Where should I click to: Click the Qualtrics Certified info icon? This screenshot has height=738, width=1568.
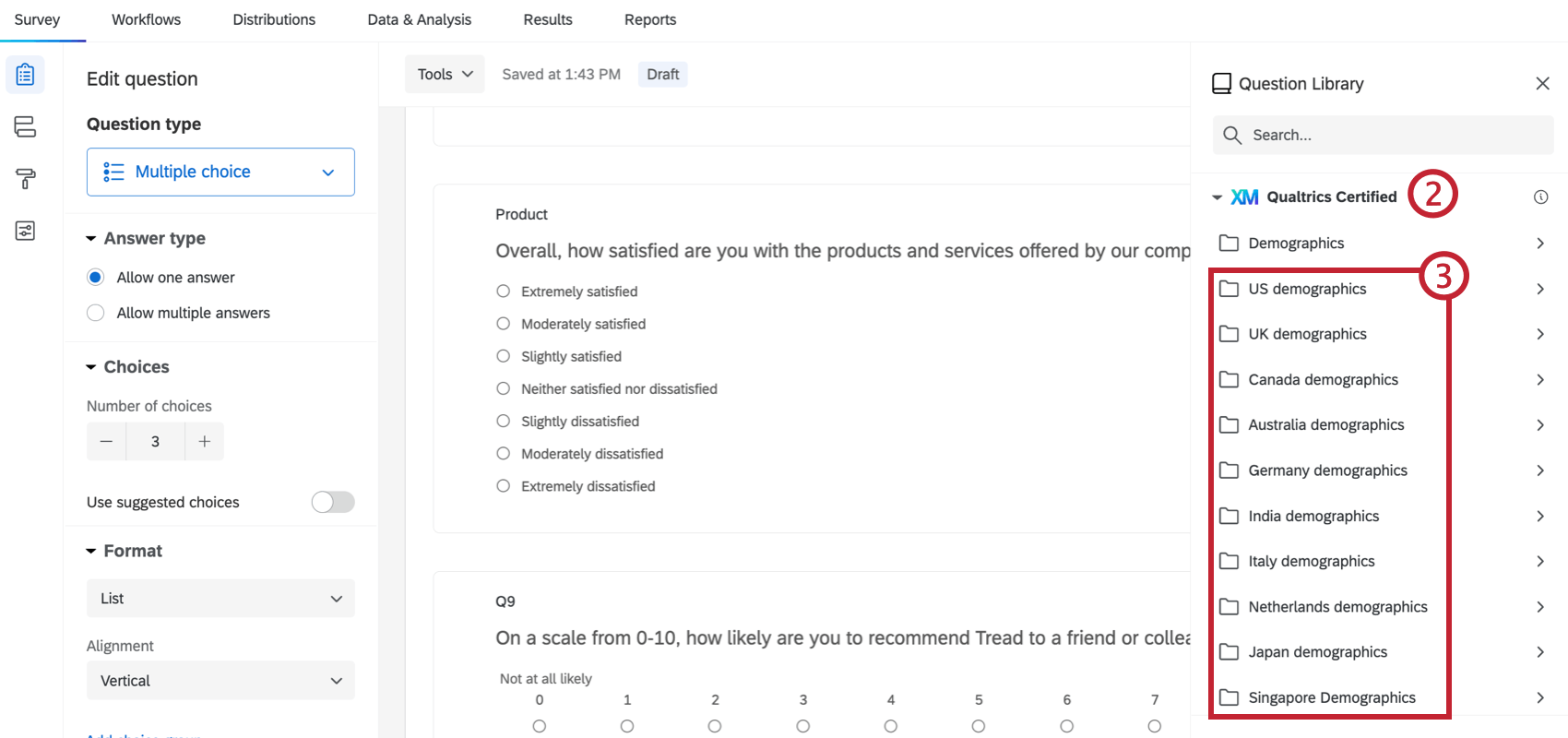point(1541,196)
